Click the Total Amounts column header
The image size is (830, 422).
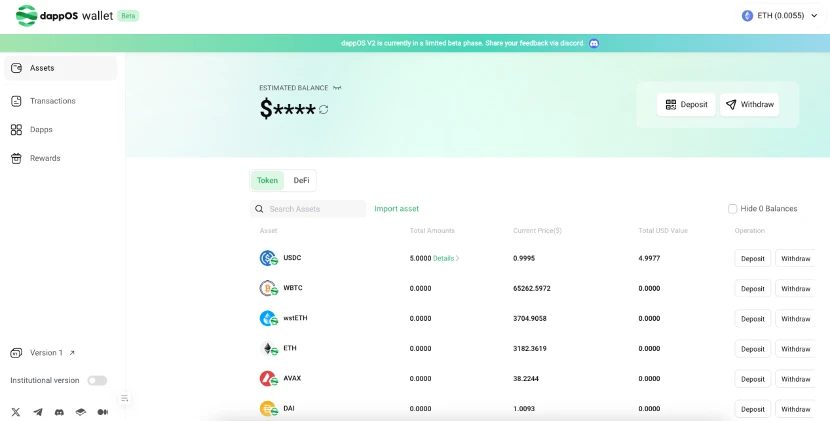coord(432,231)
